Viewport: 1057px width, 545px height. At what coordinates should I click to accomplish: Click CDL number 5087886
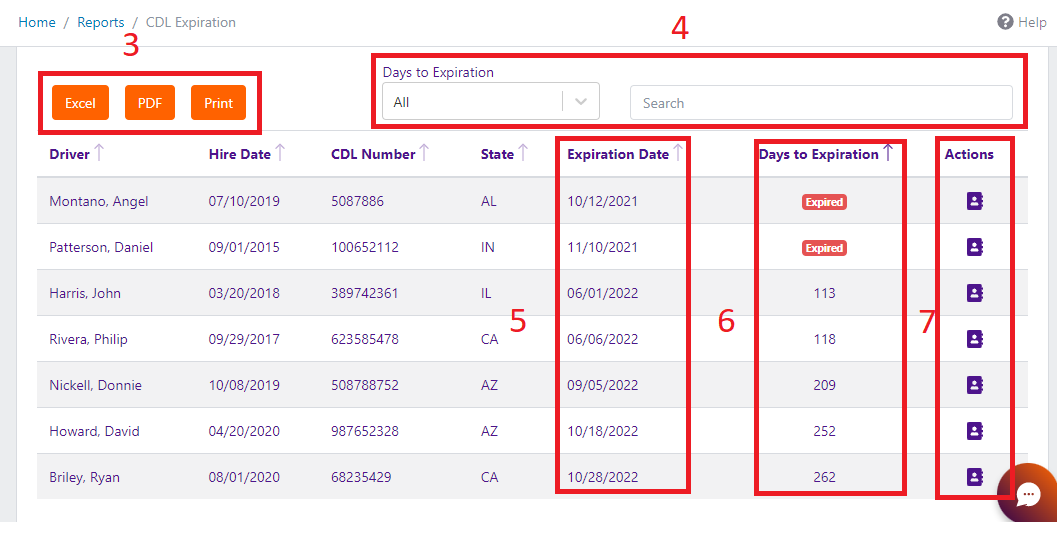357,201
